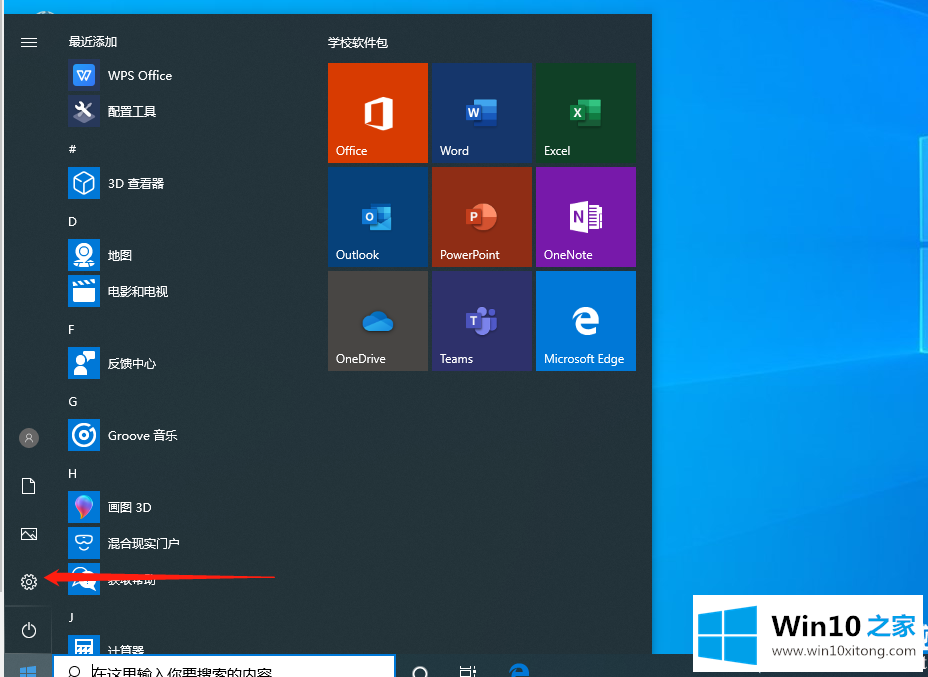This screenshot has height=677, width=928.
Task: Open the Documents sidebar icon
Action: tap(28, 486)
